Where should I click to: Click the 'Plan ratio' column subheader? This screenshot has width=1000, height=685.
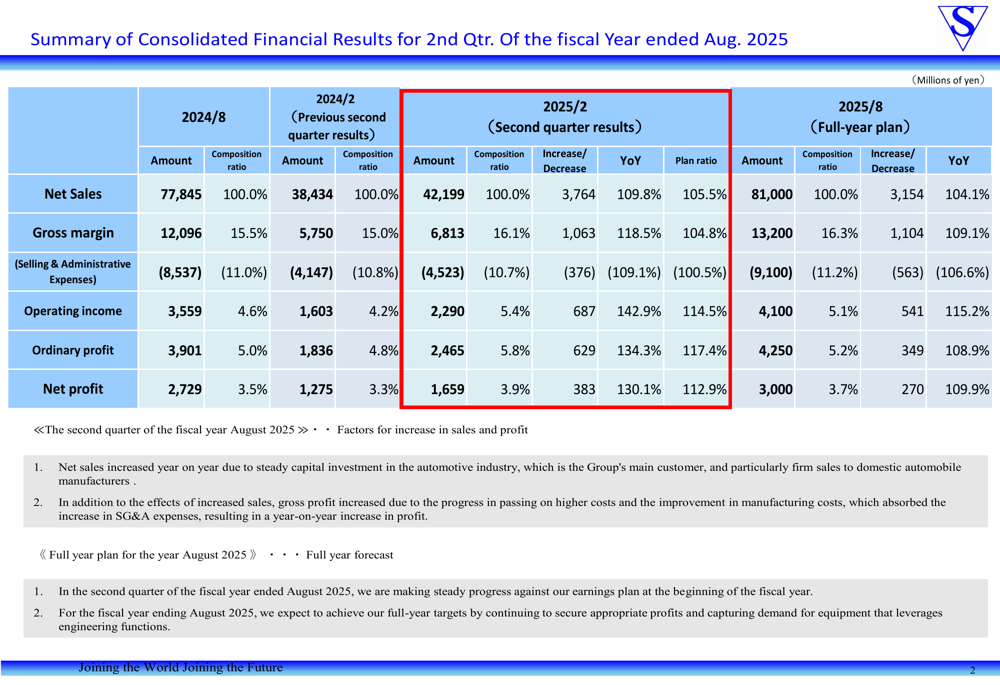[x=696, y=161]
